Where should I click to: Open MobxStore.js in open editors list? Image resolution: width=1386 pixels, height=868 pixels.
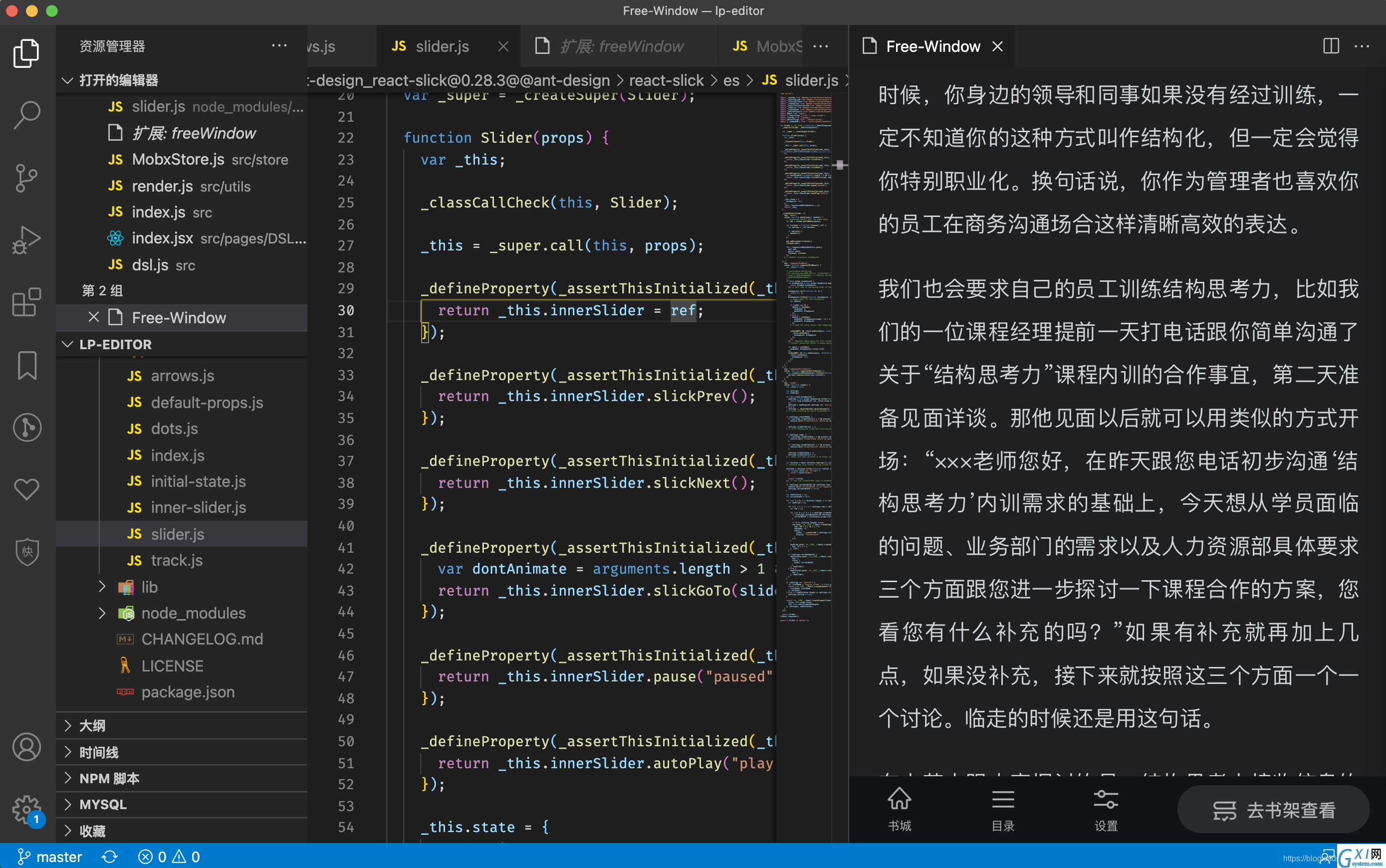coord(182,159)
